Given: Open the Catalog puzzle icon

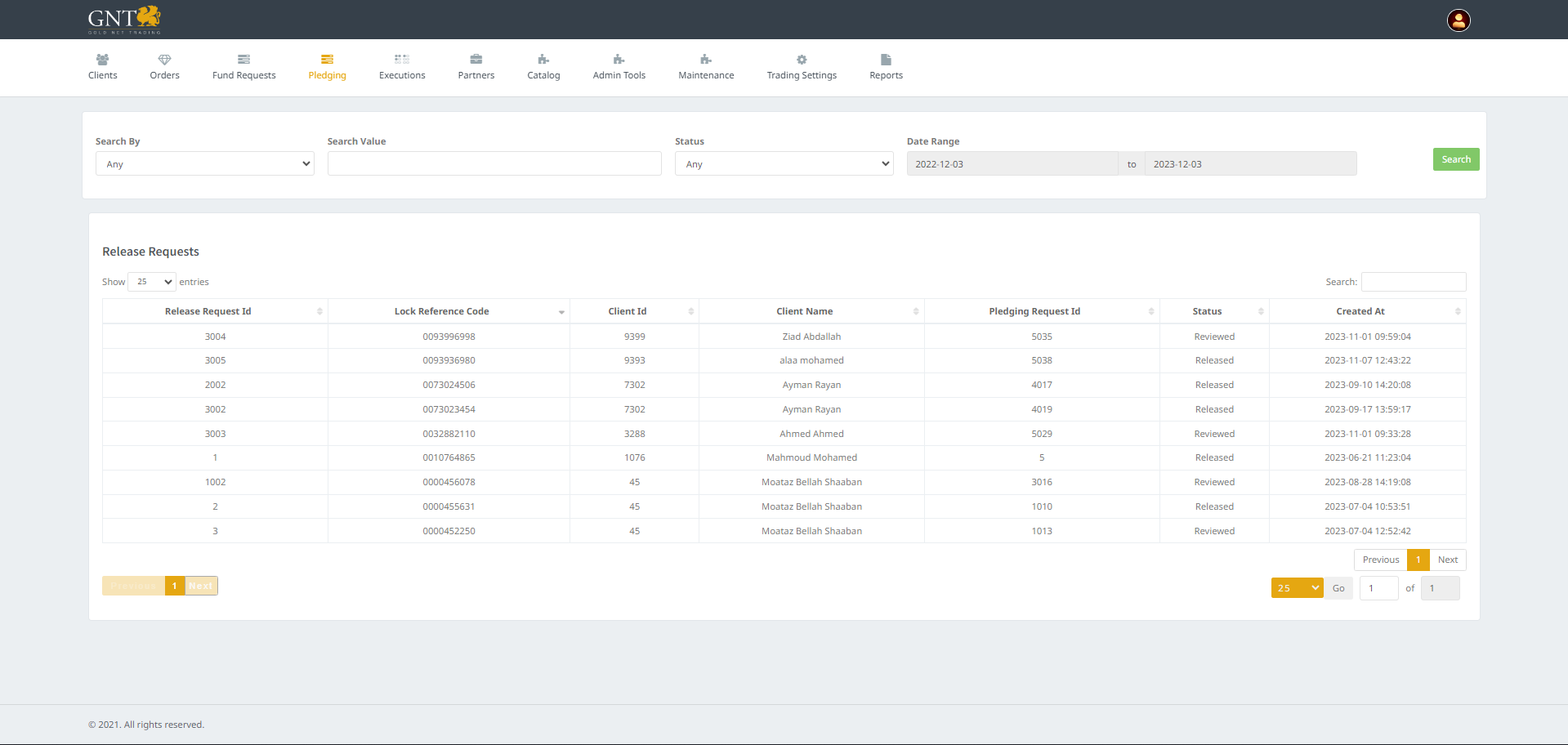Looking at the screenshot, I should [x=543, y=60].
